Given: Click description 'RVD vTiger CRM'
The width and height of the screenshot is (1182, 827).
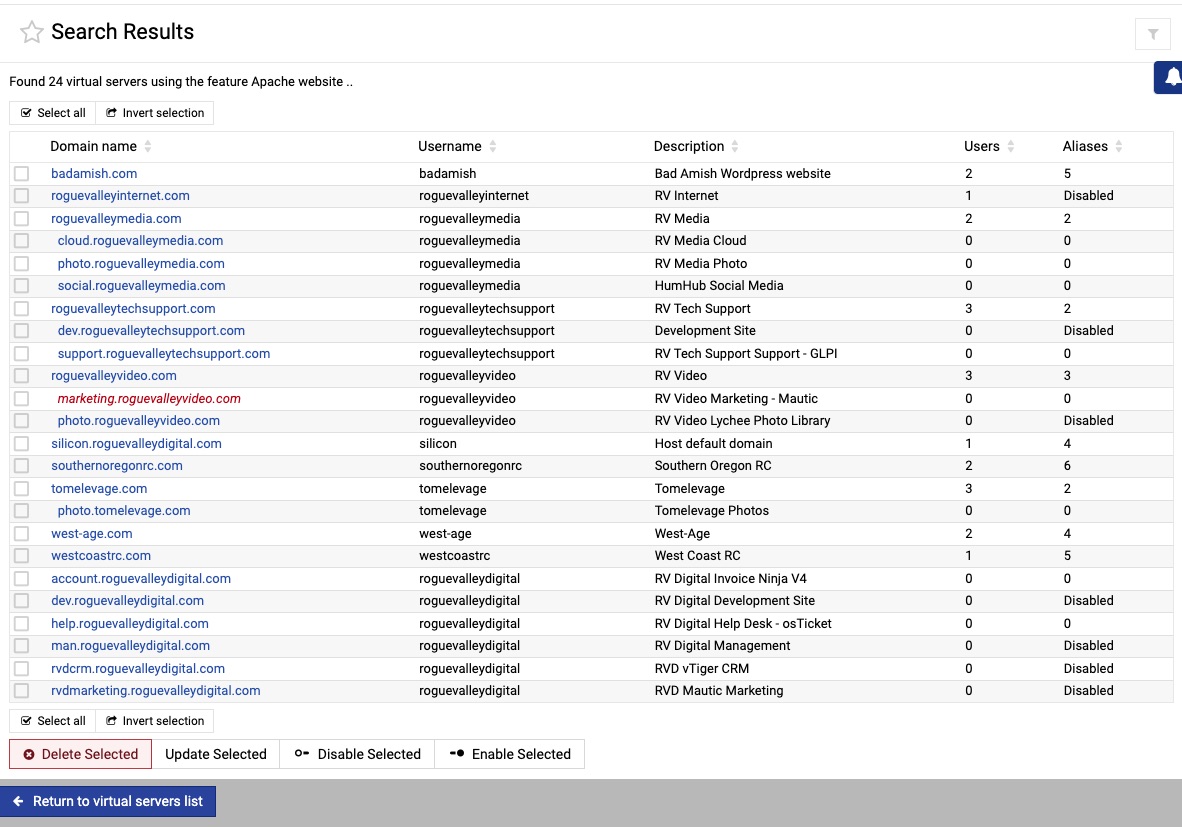Looking at the screenshot, I should click(702, 669).
